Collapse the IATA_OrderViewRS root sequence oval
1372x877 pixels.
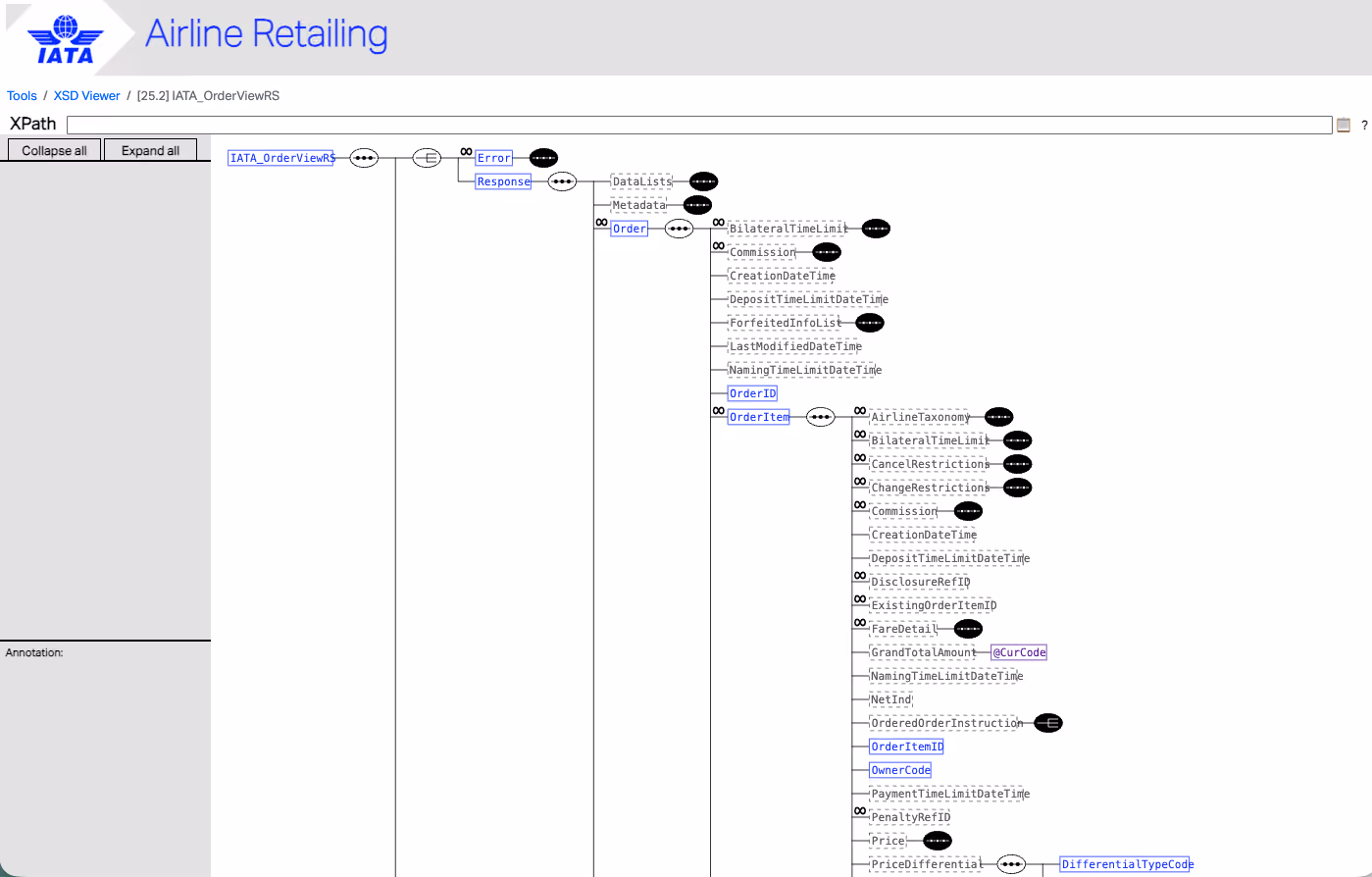coord(364,158)
